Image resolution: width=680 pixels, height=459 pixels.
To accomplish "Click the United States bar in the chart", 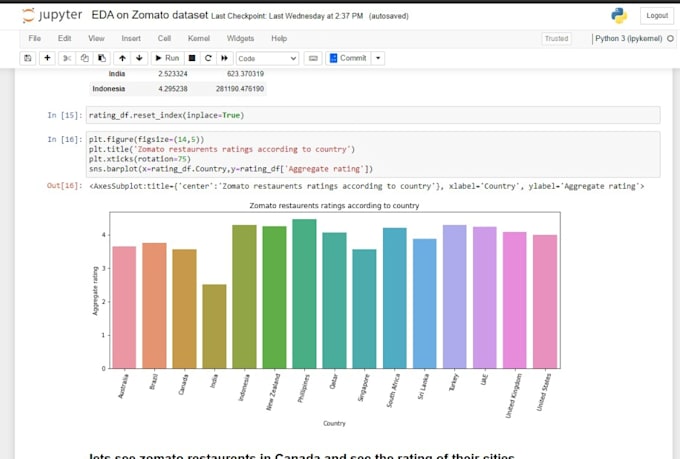I will (545, 302).
